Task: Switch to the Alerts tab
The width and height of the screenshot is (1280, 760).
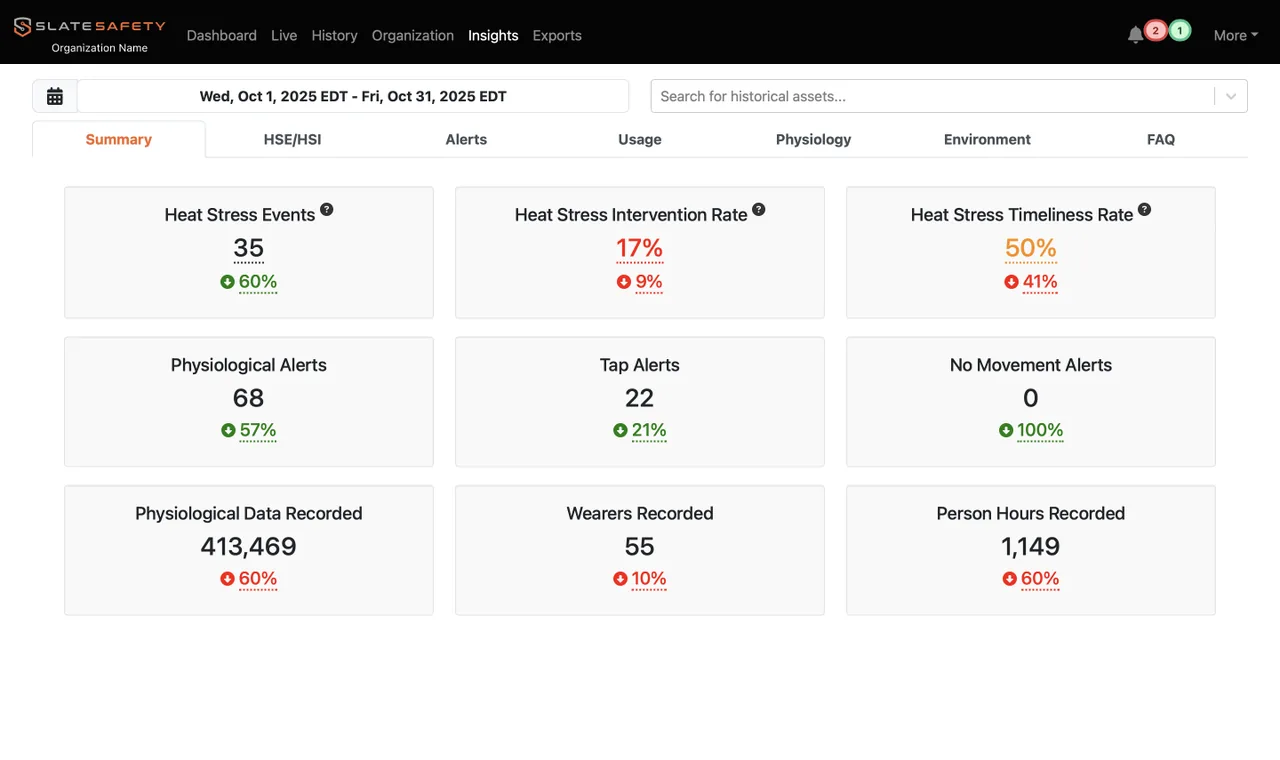Action: pyautogui.click(x=466, y=139)
